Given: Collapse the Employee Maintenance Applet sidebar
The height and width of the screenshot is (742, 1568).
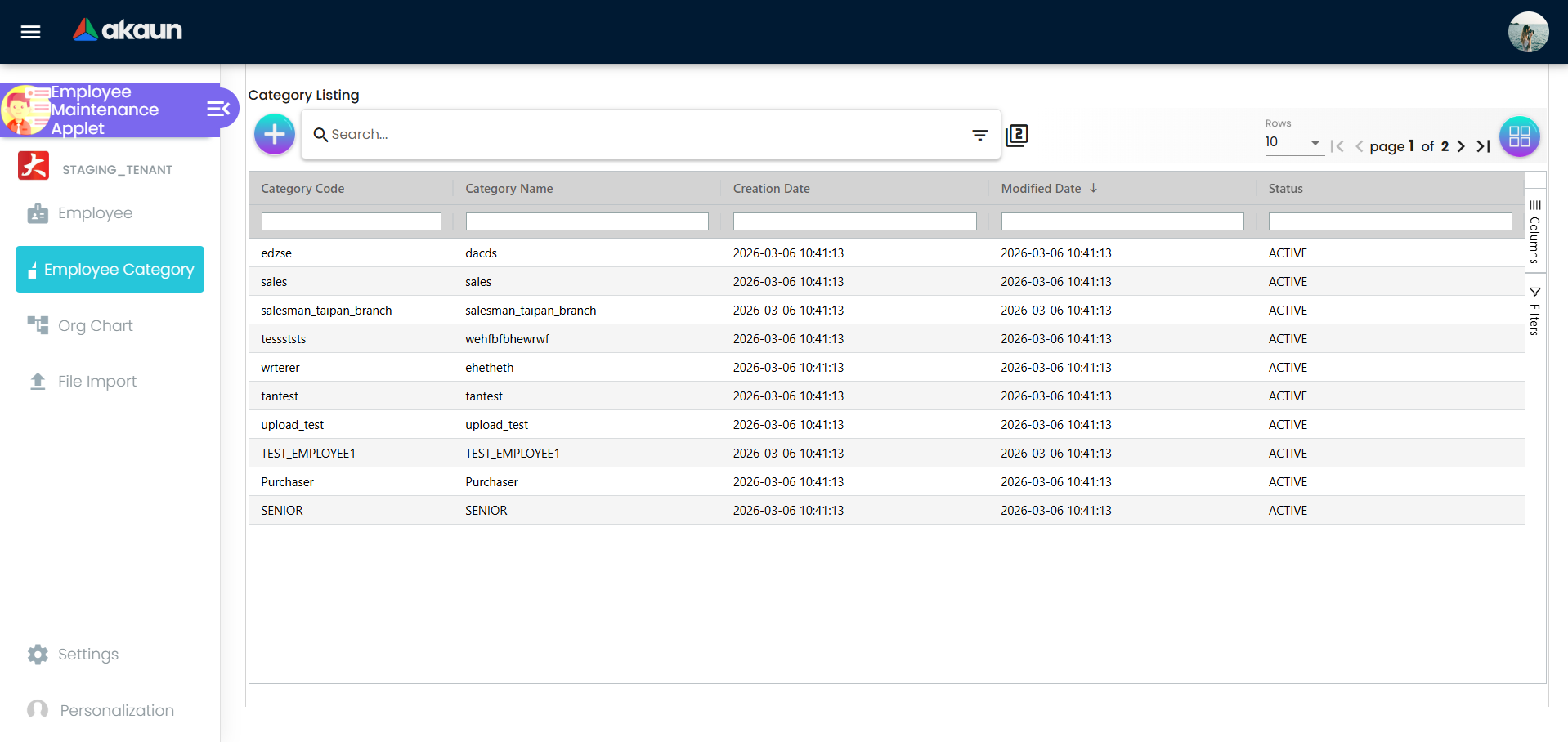Looking at the screenshot, I should pyautogui.click(x=216, y=108).
